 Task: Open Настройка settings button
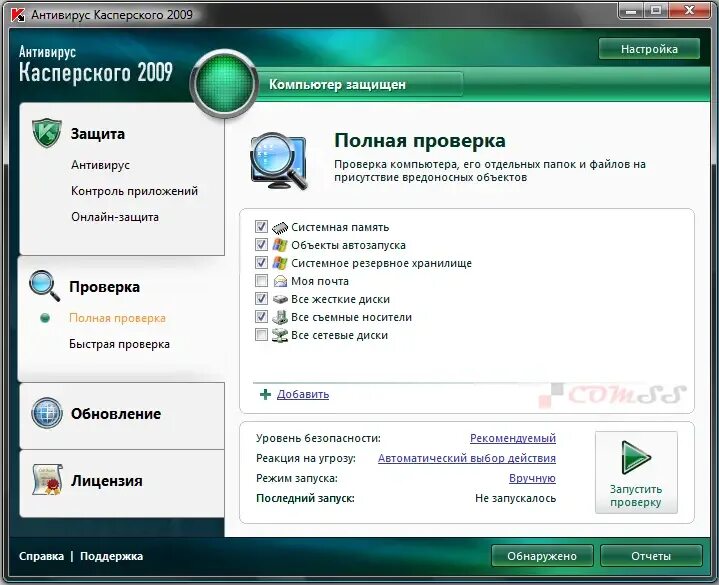coord(649,49)
